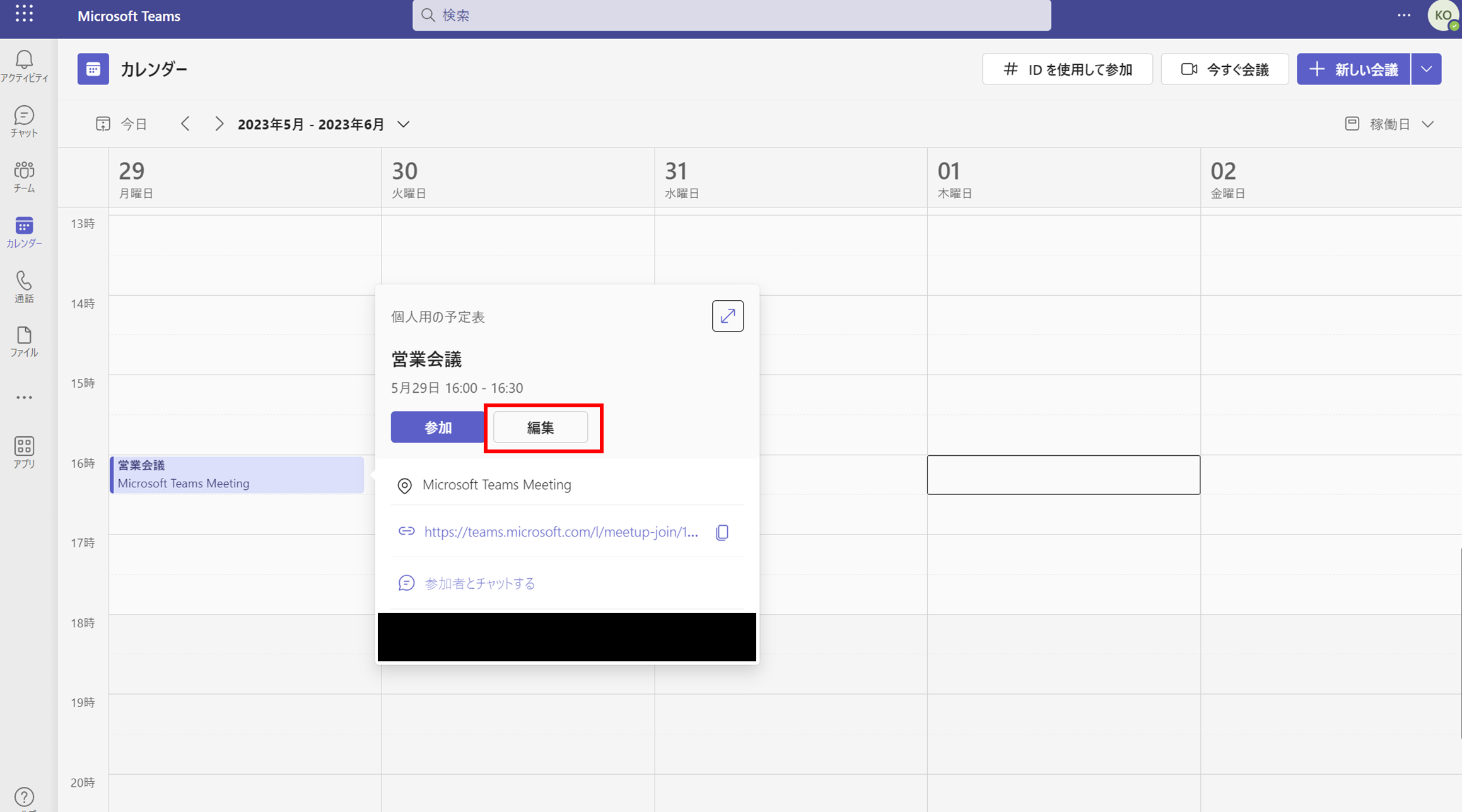Click the calendar header icon next to カレンダー
This screenshot has width=1462, height=812.
pyautogui.click(x=93, y=69)
